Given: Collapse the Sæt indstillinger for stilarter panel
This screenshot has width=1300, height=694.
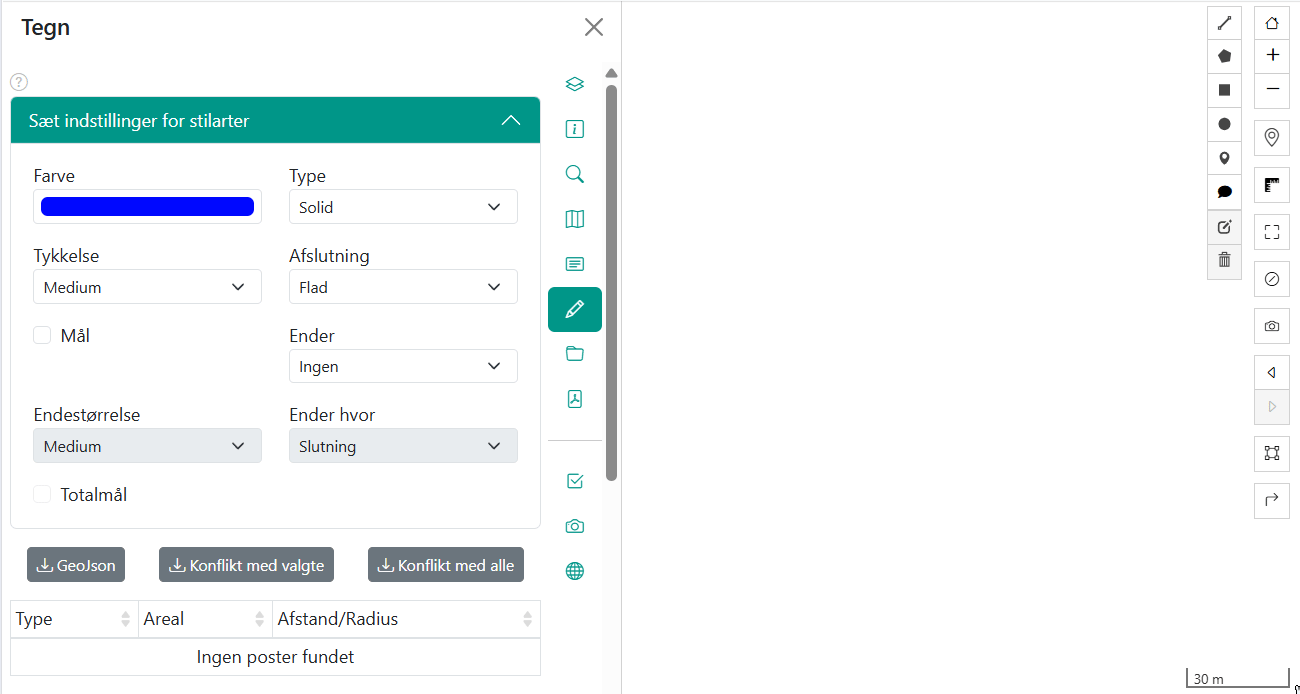Looking at the screenshot, I should [x=510, y=121].
